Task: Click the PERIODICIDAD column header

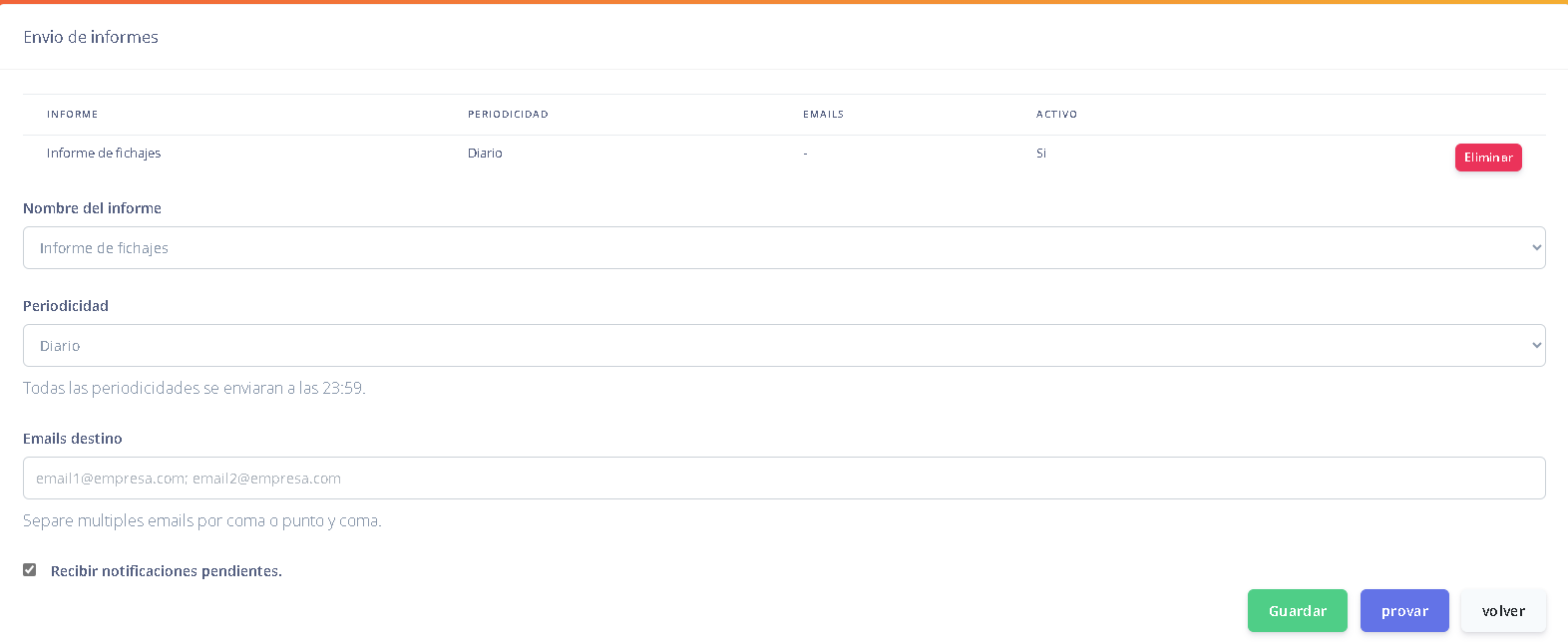Action: point(508,115)
